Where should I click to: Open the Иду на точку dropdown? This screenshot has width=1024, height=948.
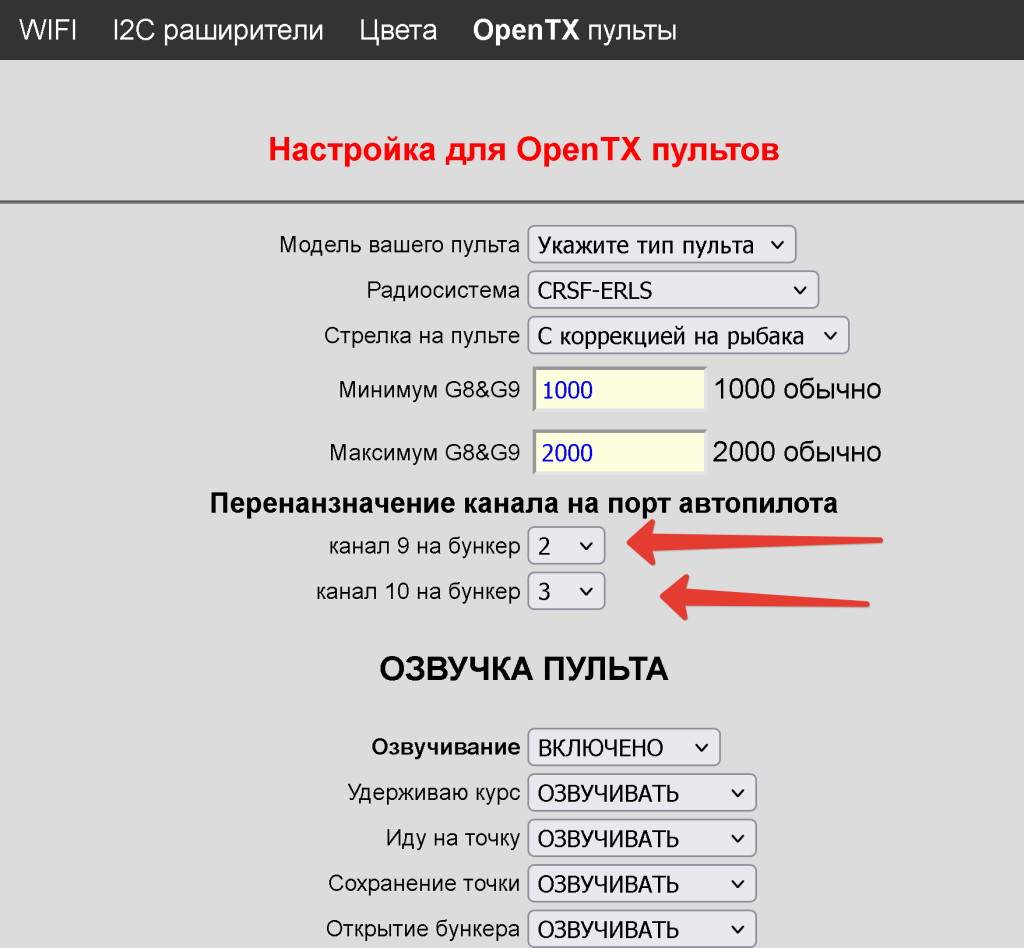642,838
